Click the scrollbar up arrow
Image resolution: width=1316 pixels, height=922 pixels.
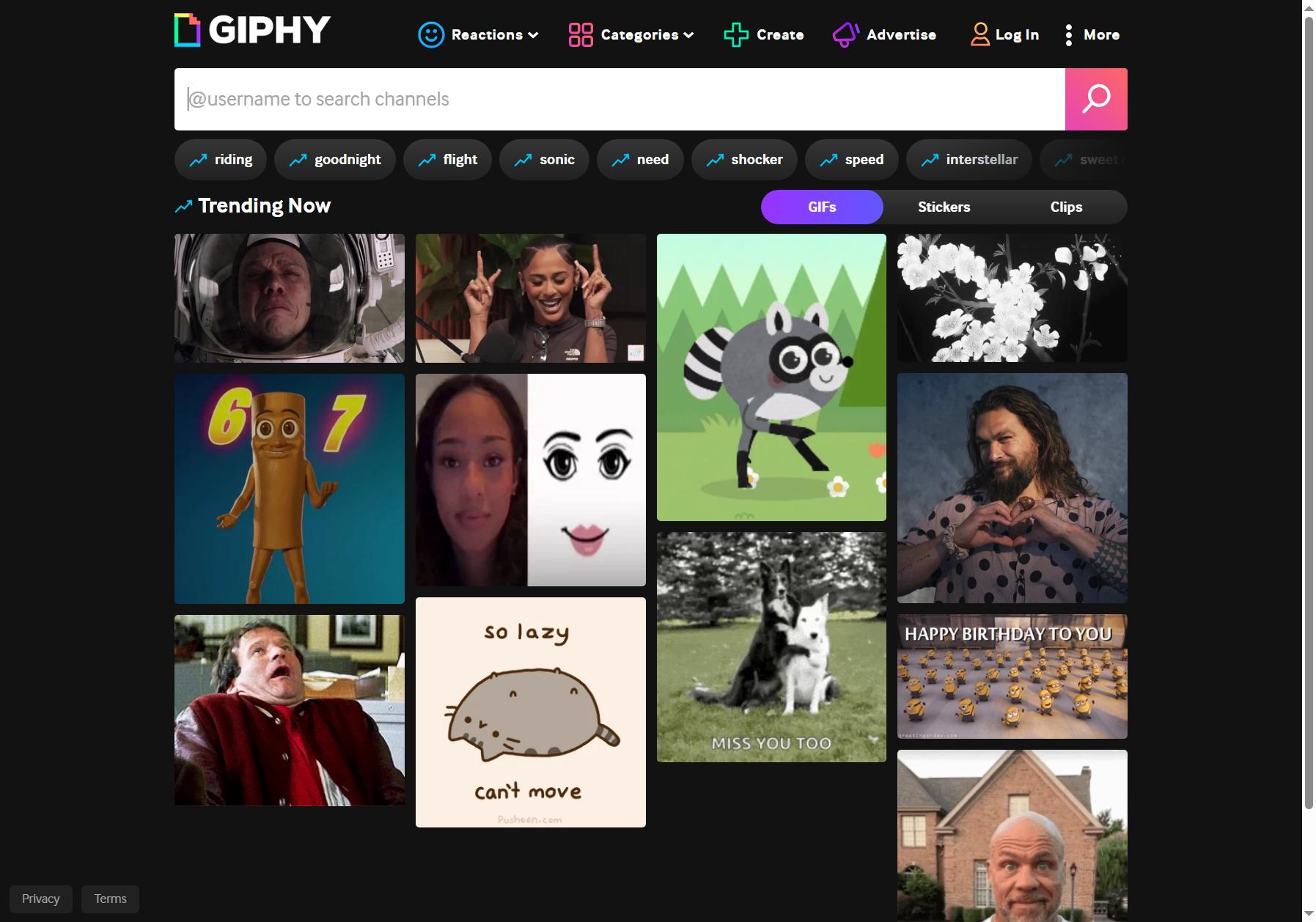1309,7
